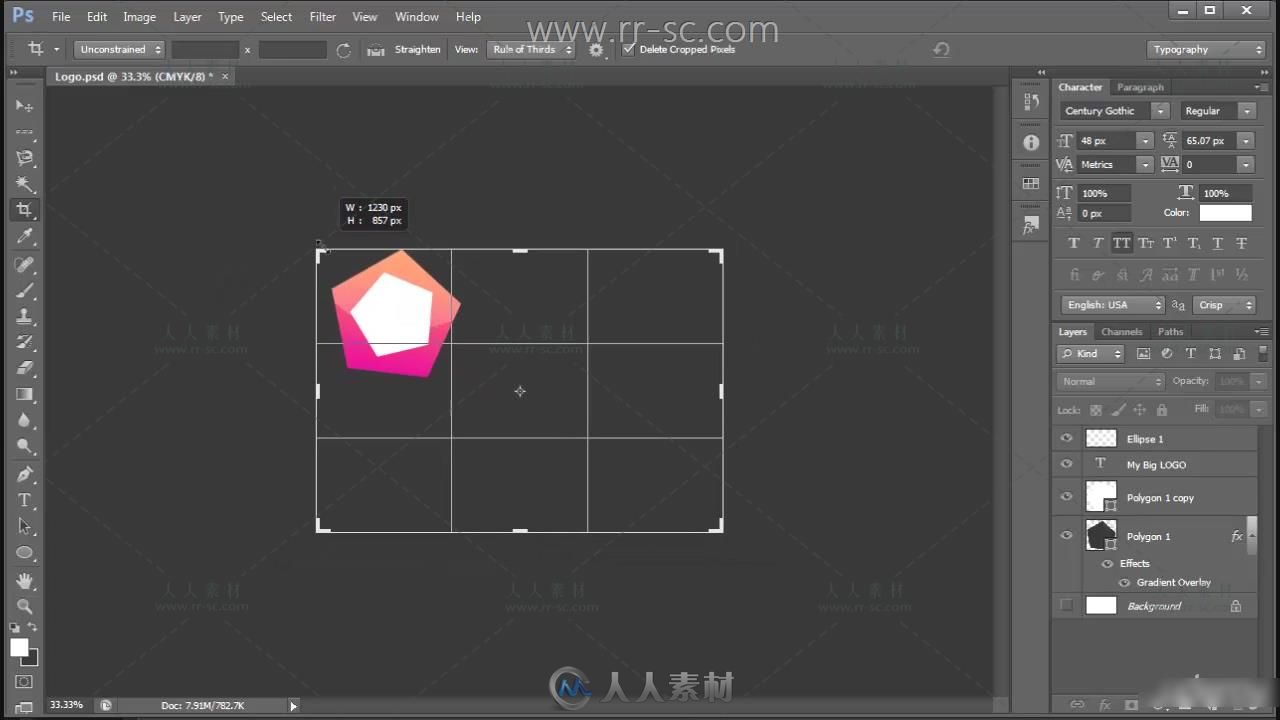Toggle Faux Bold text style
Image resolution: width=1280 pixels, height=720 pixels.
point(1074,243)
